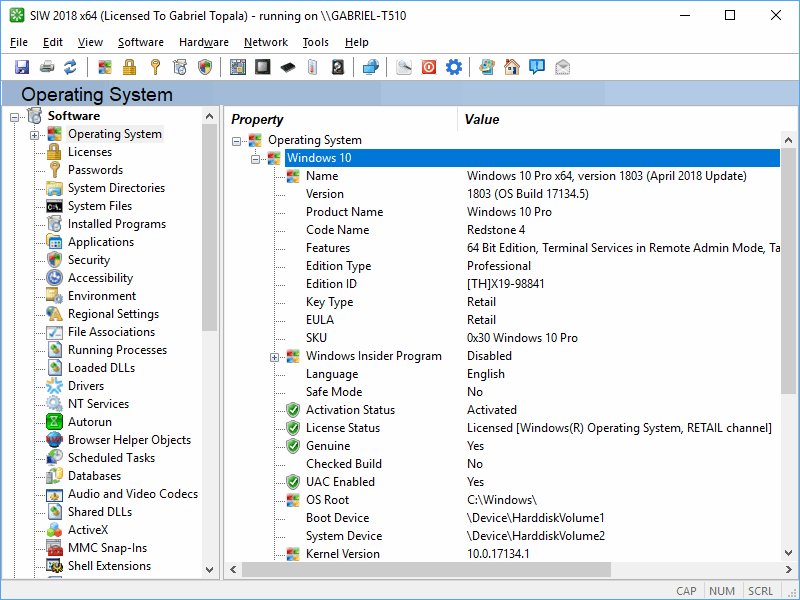Click the property pane scroll up arrow
Viewport: 800px width, 600px height.
tap(788, 140)
